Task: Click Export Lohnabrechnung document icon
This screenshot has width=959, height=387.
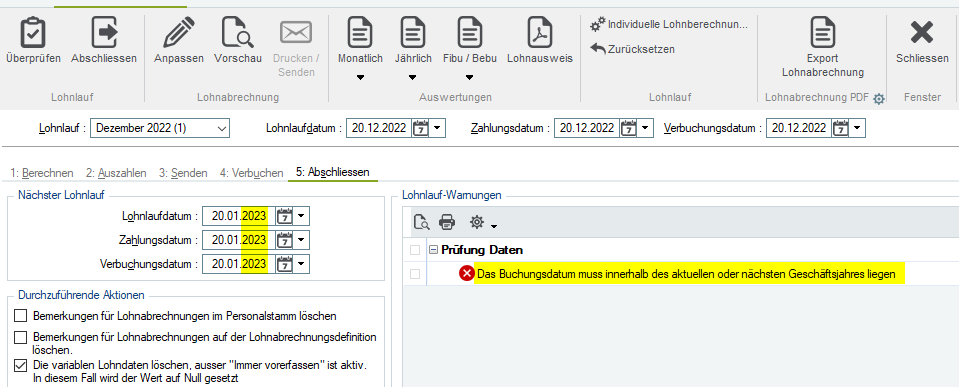Action: pyautogui.click(x=823, y=33)
